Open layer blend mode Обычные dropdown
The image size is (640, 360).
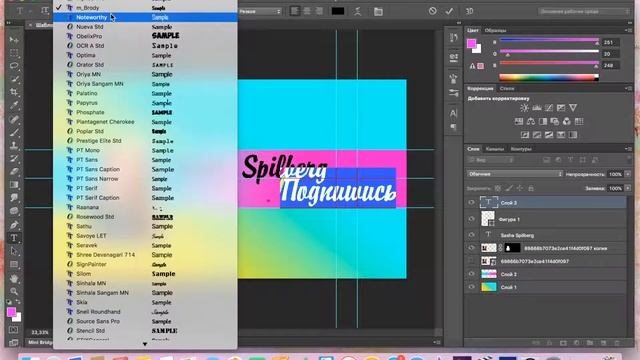tap(514, 174)
